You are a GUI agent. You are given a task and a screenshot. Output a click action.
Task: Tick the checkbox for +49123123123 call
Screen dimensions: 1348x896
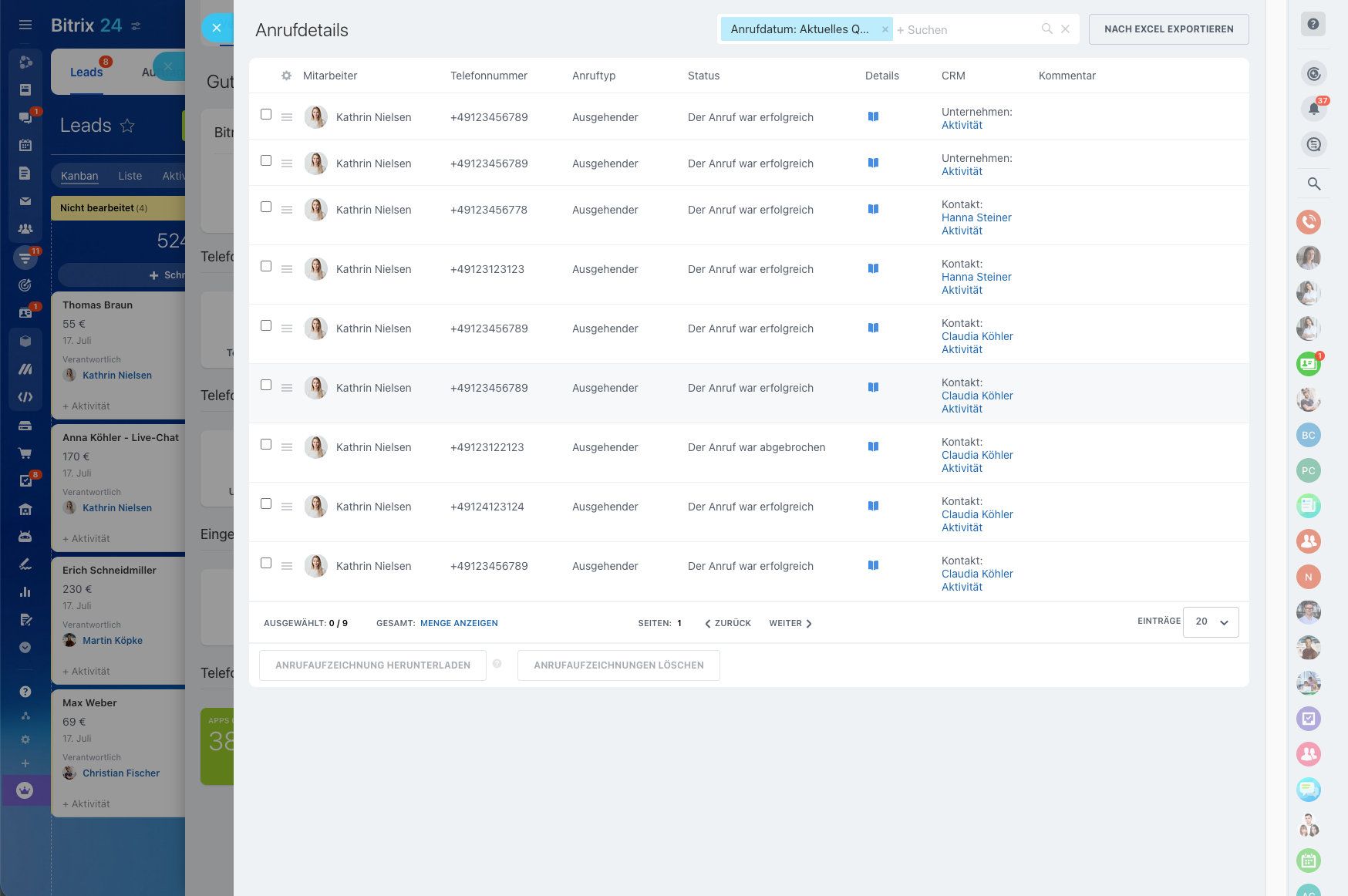[x=266, y=266]
